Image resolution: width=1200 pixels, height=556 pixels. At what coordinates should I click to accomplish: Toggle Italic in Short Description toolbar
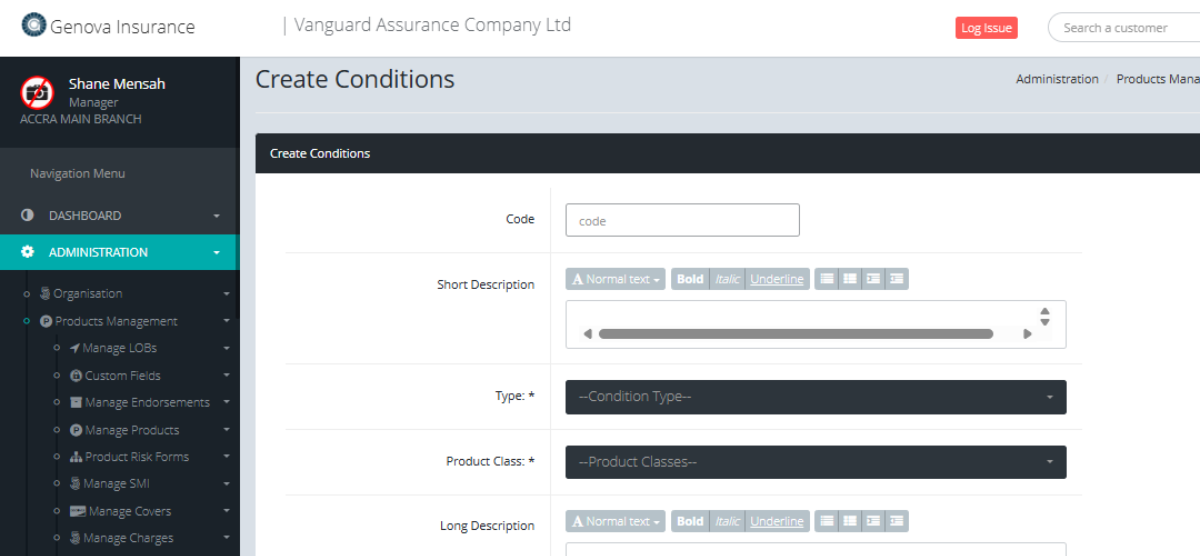click(727, 279)
